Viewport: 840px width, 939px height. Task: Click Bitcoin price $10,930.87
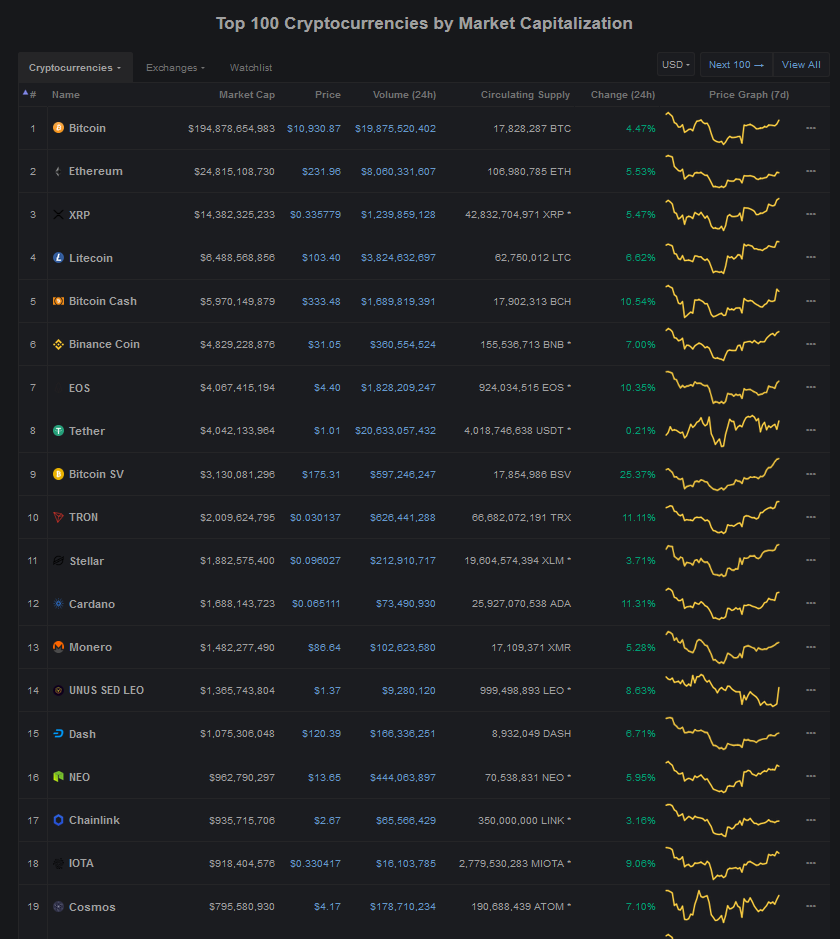(314, 129)
